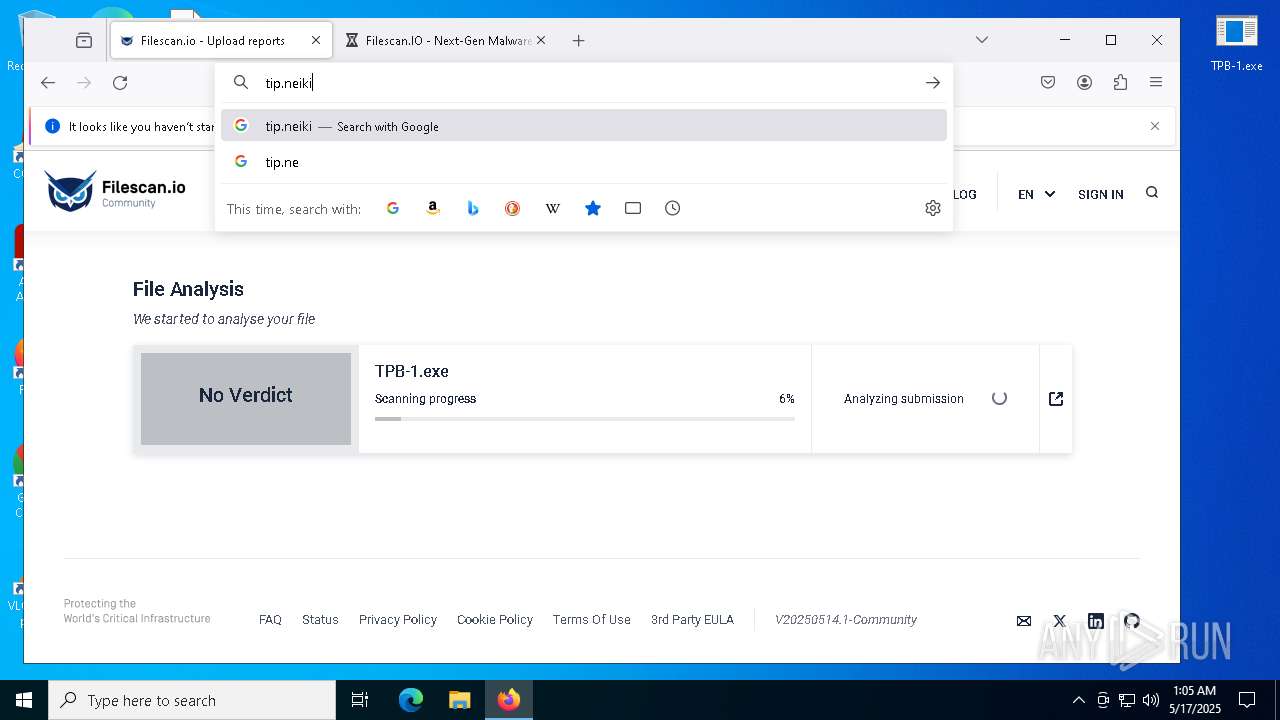Viewport: 1280px width, 720px height.
Task: Select the 'tip.ne' search suggestion
Action: (584, 162)
